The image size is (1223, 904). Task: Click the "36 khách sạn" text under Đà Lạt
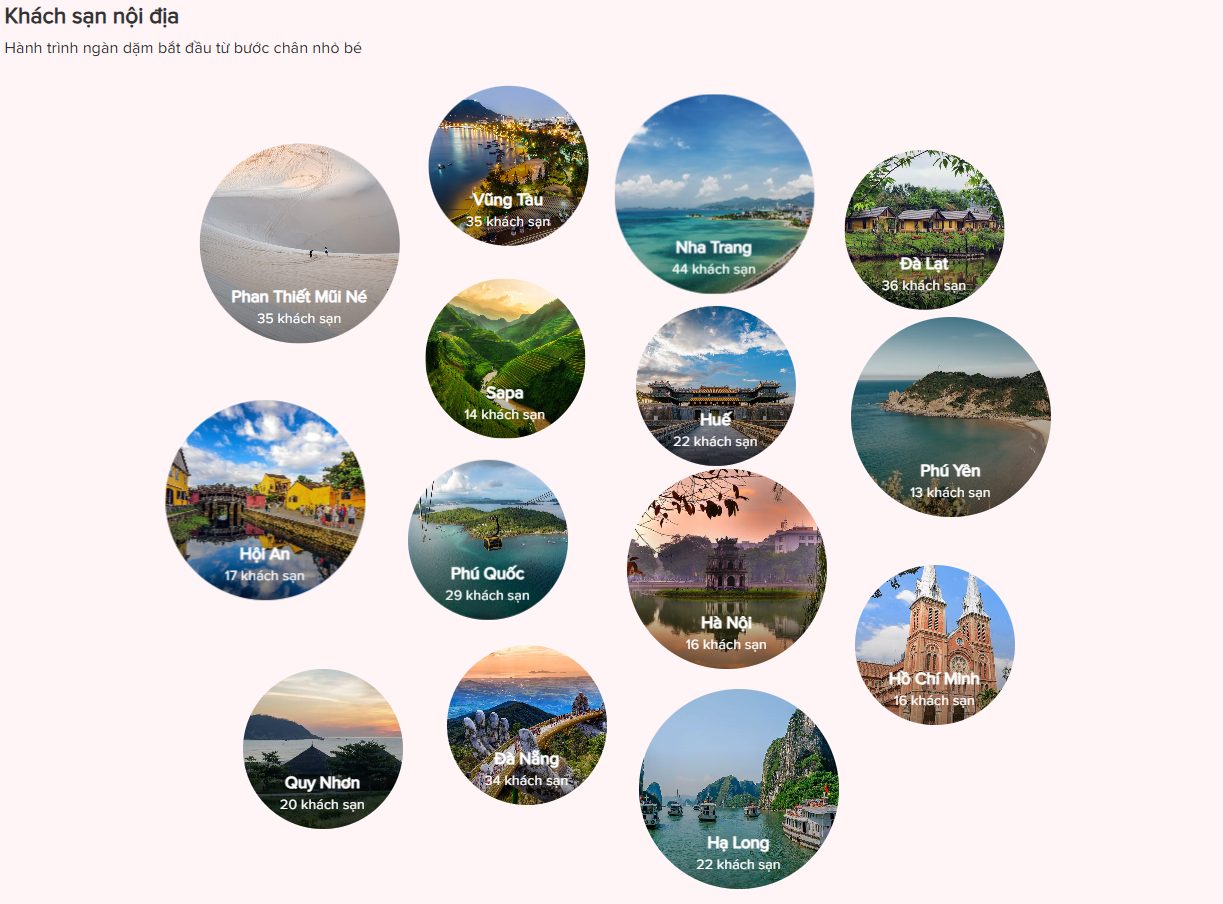pyautogui.click(x=924, y=286)
